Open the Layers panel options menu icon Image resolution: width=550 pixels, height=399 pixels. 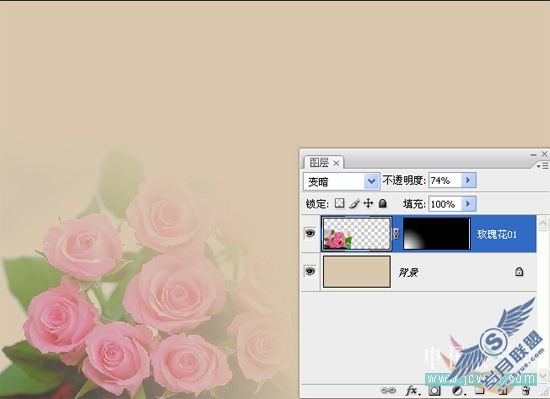(x=542, y=166)
